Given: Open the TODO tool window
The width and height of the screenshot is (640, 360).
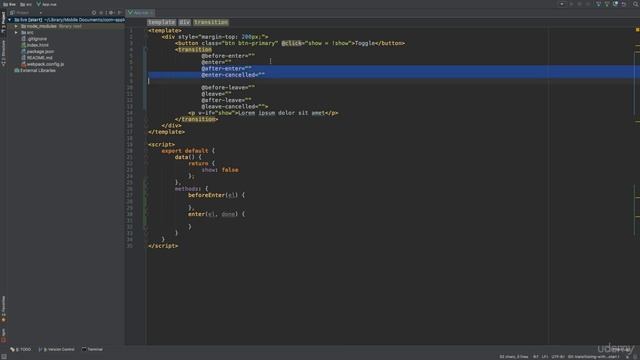Looking at the screenshot, I should (20, 349).
